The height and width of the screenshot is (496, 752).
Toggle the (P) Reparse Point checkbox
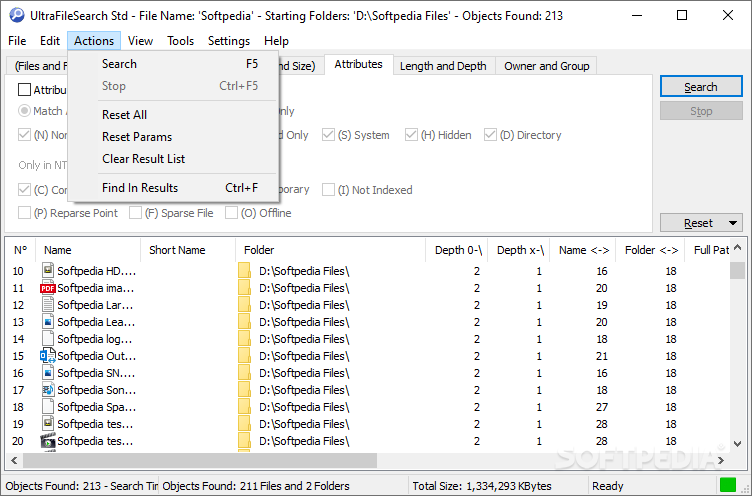click(x=24, y=213)
